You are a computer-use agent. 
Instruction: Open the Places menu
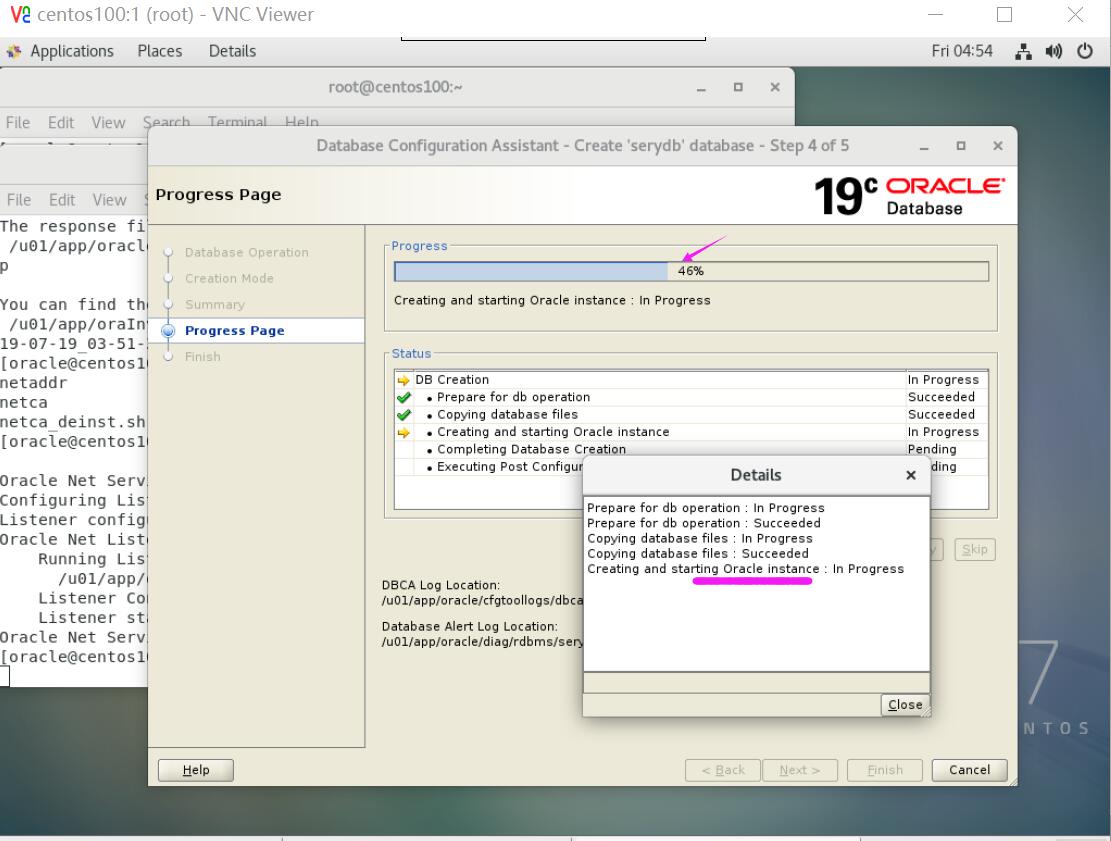[159, 51]
